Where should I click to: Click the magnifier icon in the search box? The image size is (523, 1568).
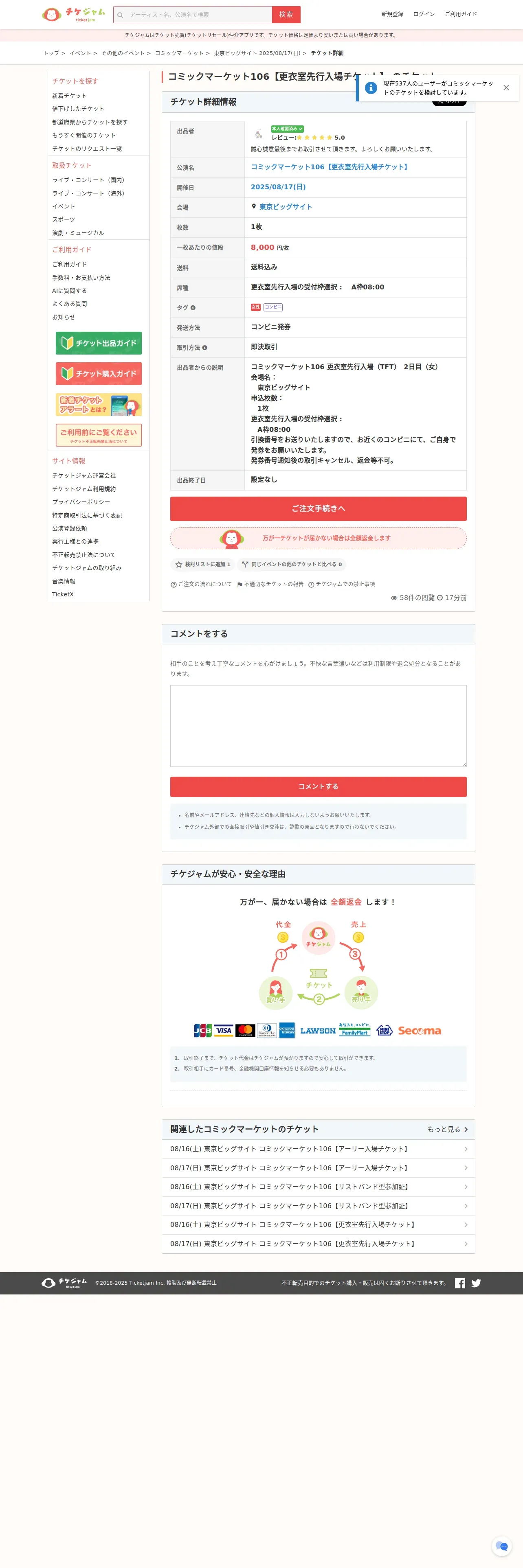coord(121,15)
